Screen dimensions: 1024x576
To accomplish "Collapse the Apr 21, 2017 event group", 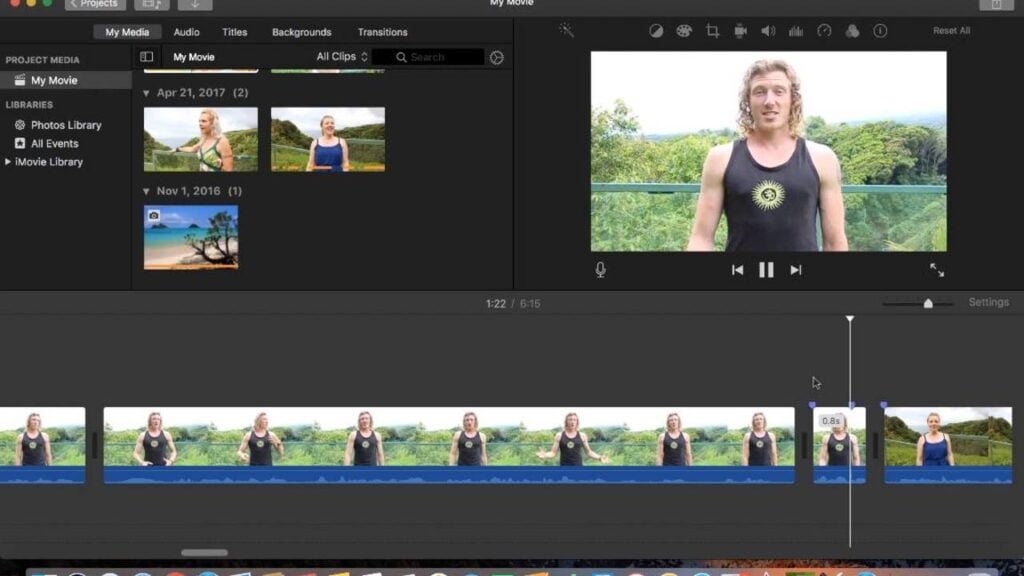I will click(146, 93).
